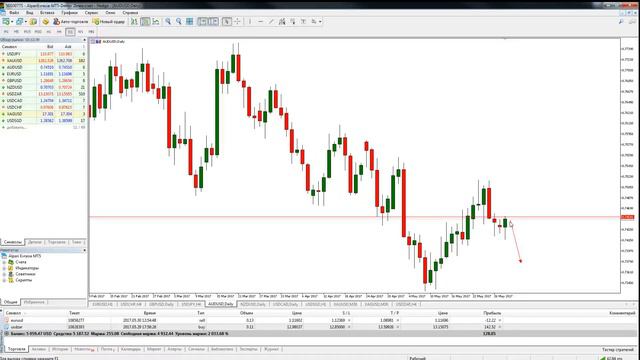The height and width of the screenshot is (360, 640).
Task: Select AUDUSD row in Market Watch
Action: pyautogui.click(x=43, y=67)
